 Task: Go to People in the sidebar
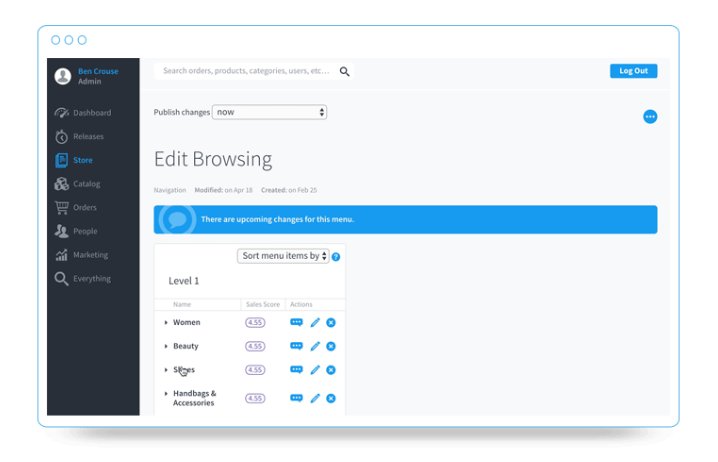85,231
